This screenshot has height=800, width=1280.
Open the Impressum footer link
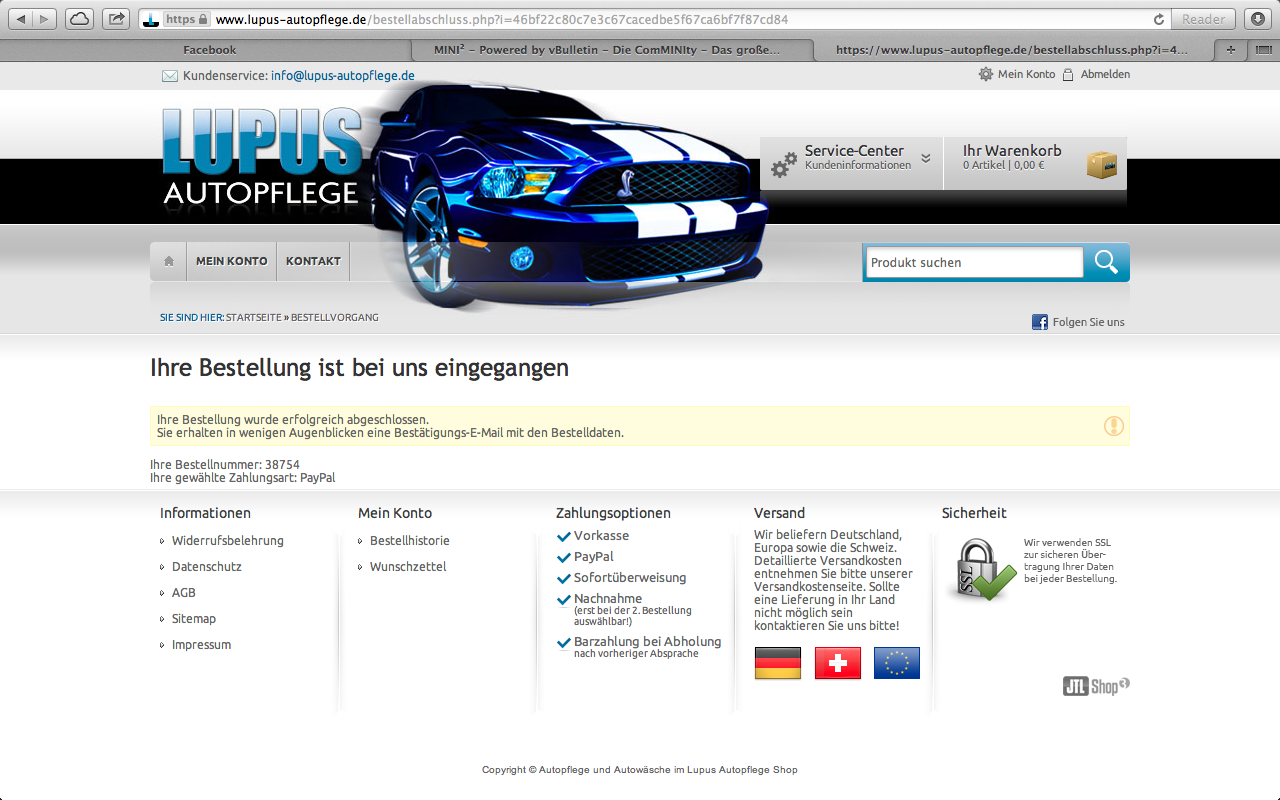201,645
